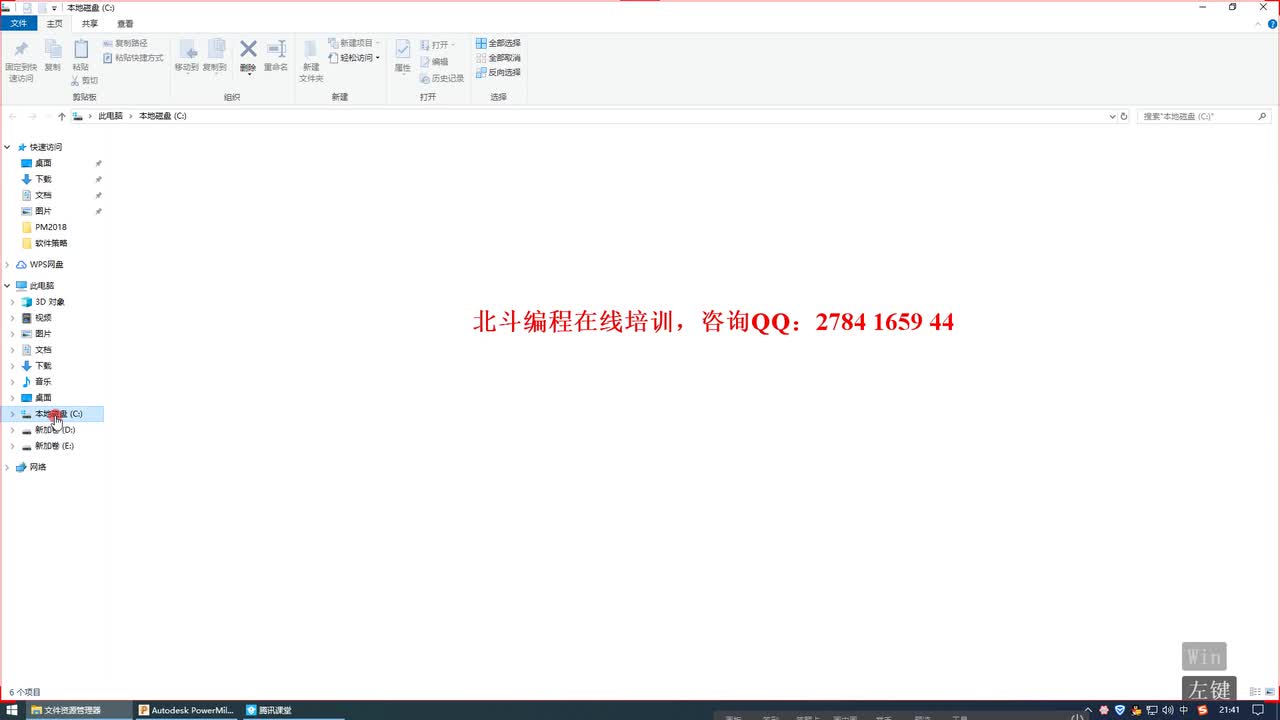Click the taskbar clock showing 21:41
The image size is (1280, 720).
1229,710
